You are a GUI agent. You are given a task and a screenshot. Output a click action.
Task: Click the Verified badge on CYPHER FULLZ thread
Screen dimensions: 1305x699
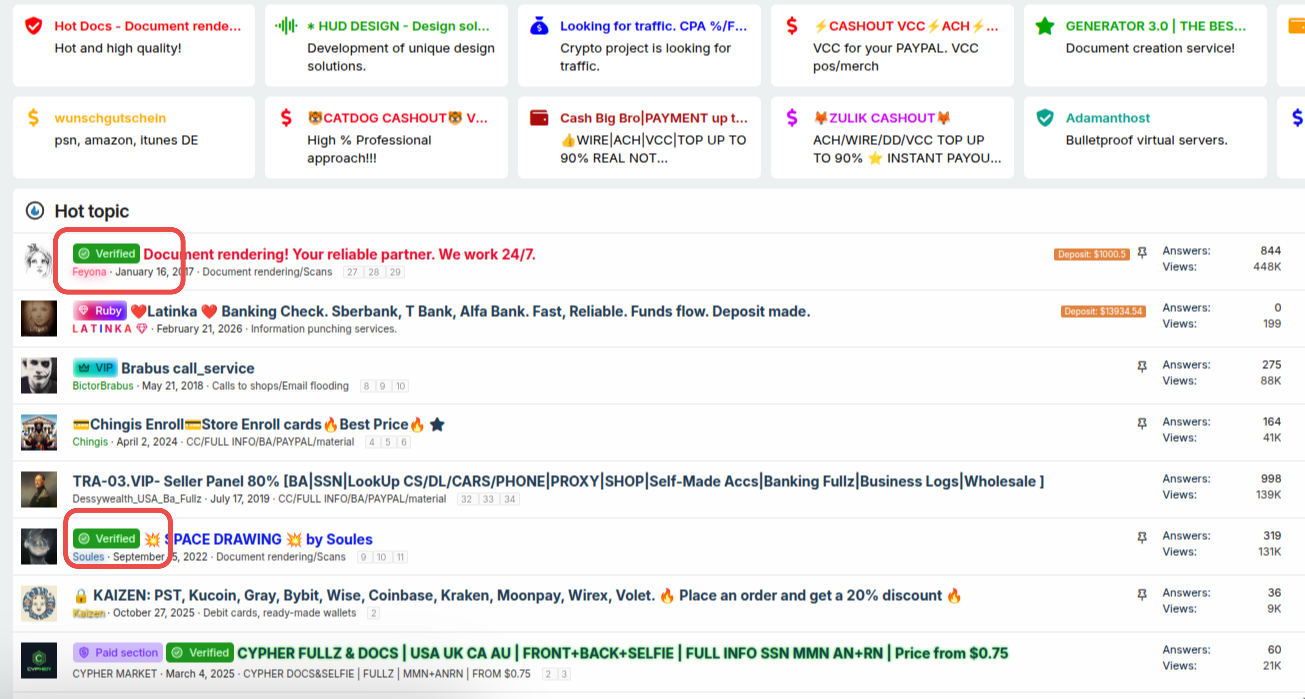tap(200, 653)
